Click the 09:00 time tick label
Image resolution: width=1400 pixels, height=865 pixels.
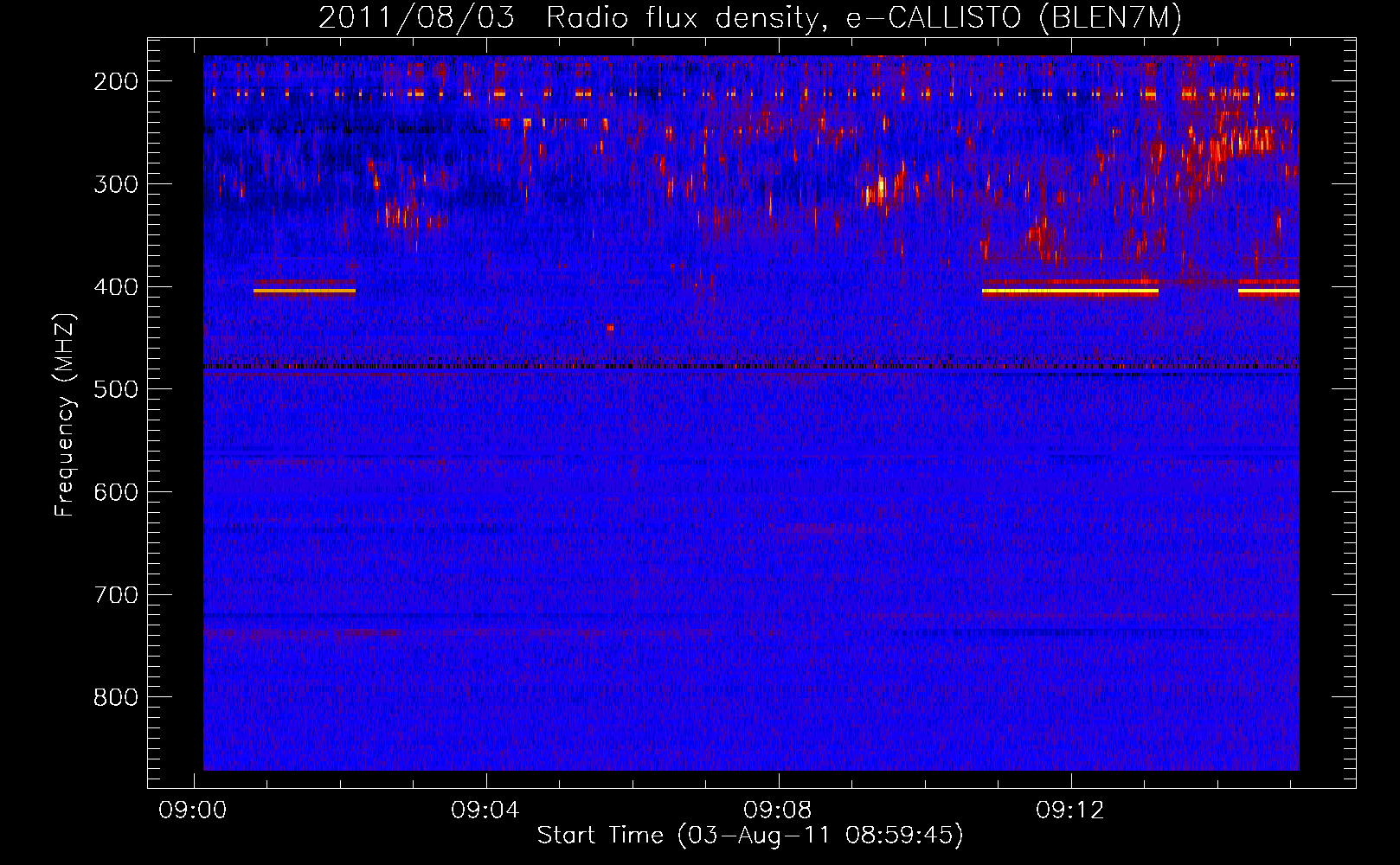pos(192,811)
